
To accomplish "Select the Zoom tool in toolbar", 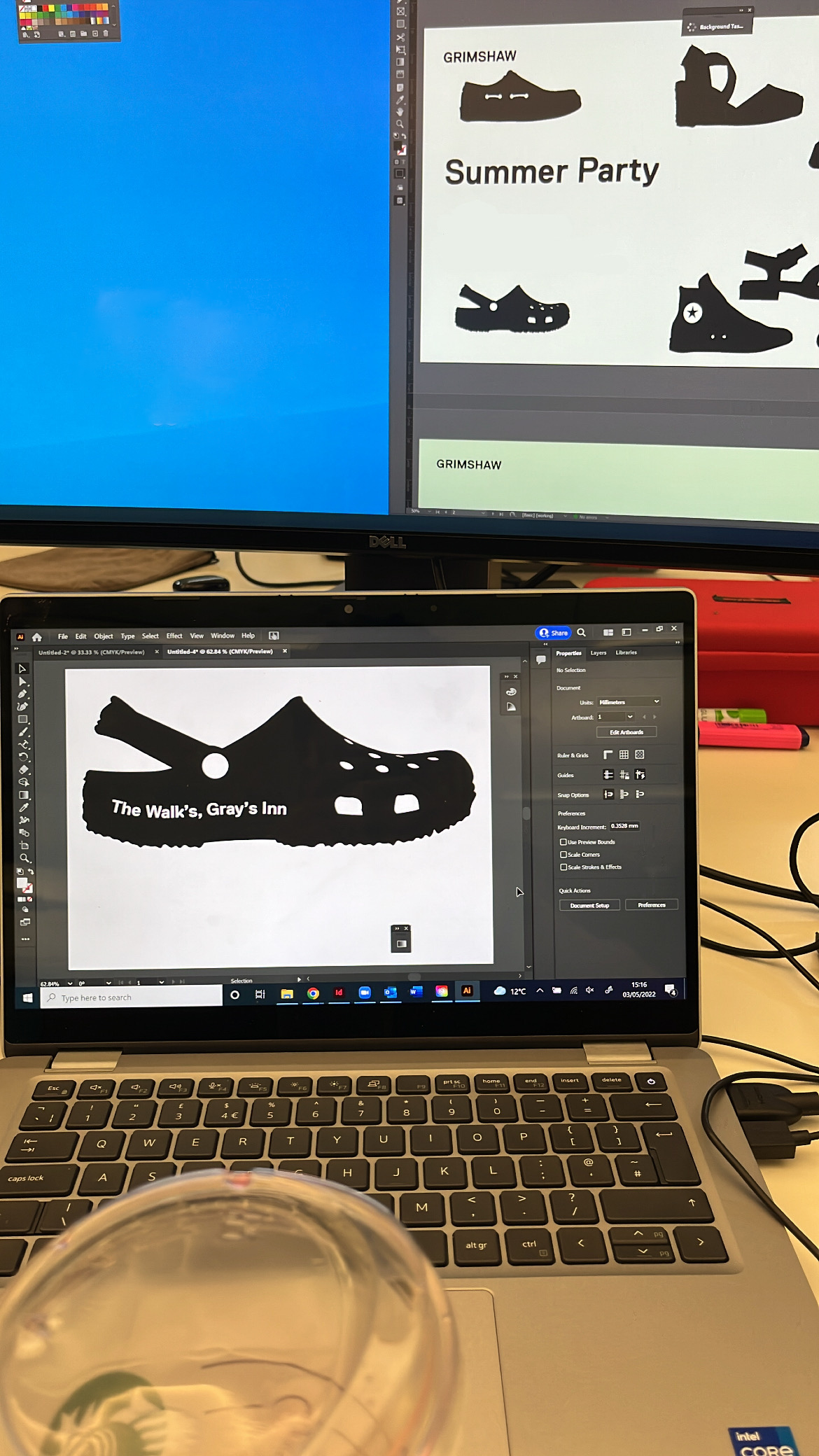I will pos(25,858).
